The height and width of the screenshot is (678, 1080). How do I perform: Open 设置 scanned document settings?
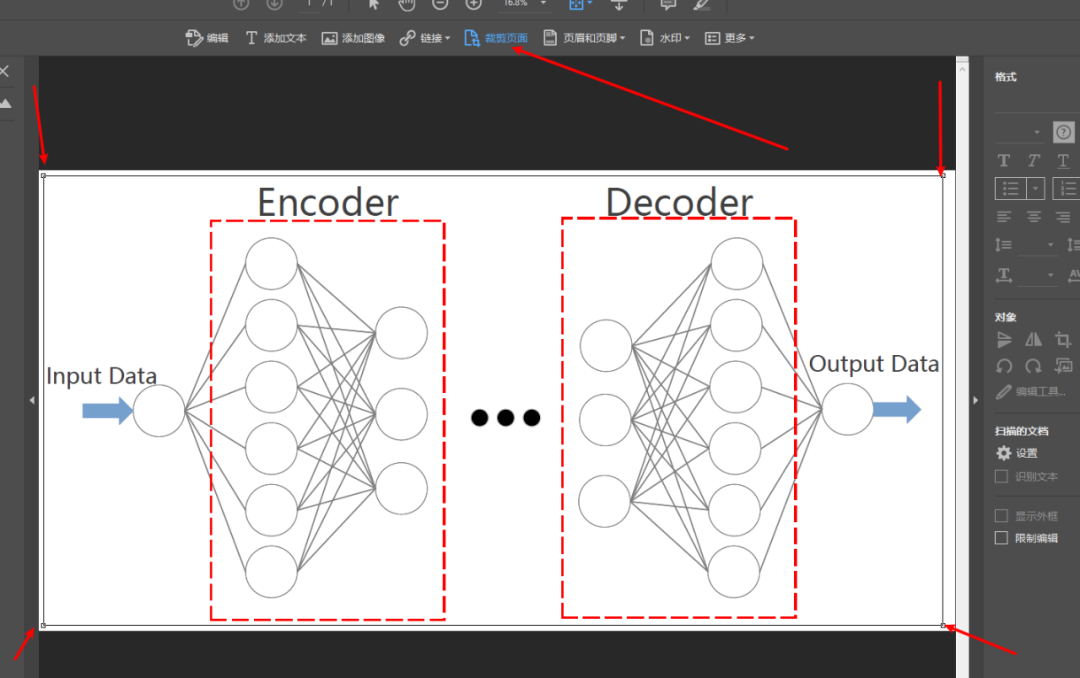[x=1017, y=453]
